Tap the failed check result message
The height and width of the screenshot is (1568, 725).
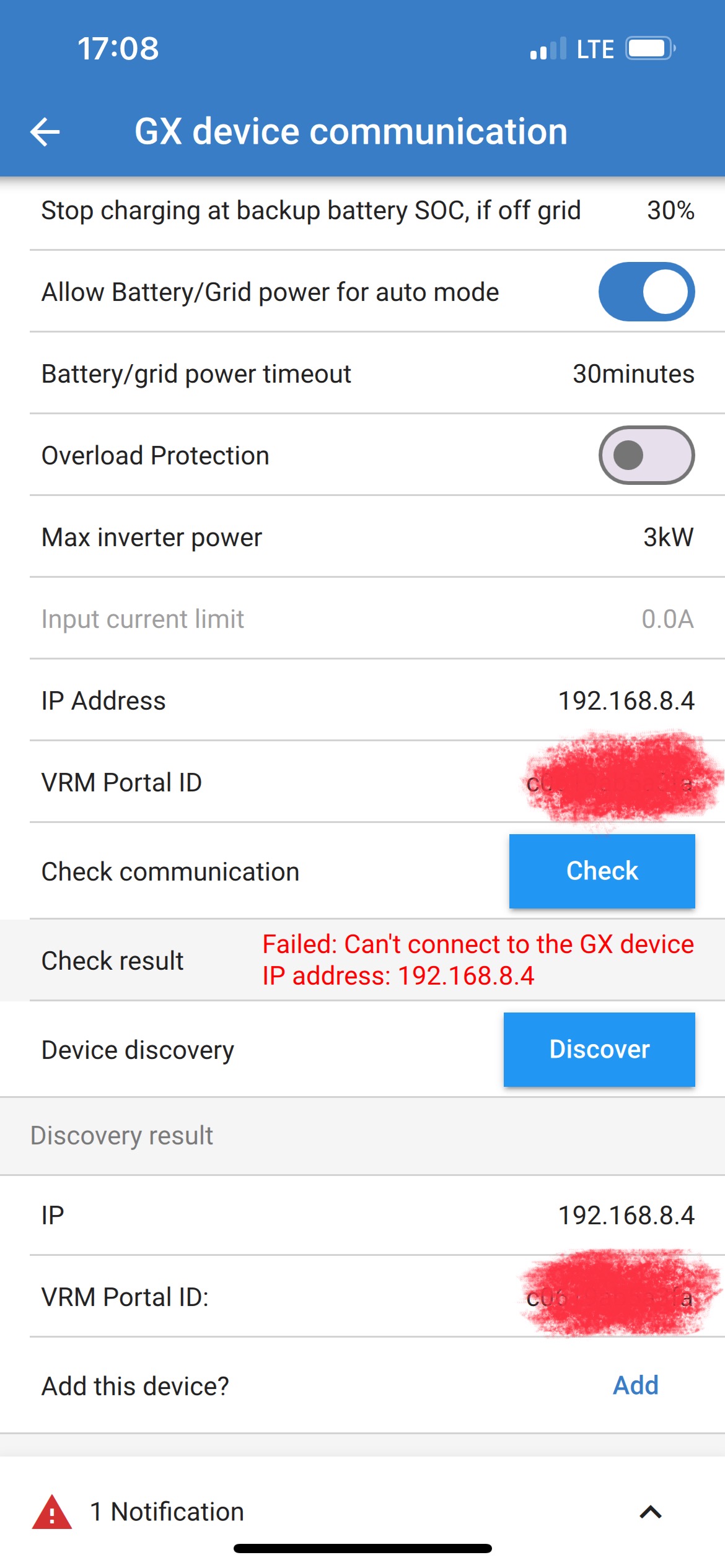[478, 960]
